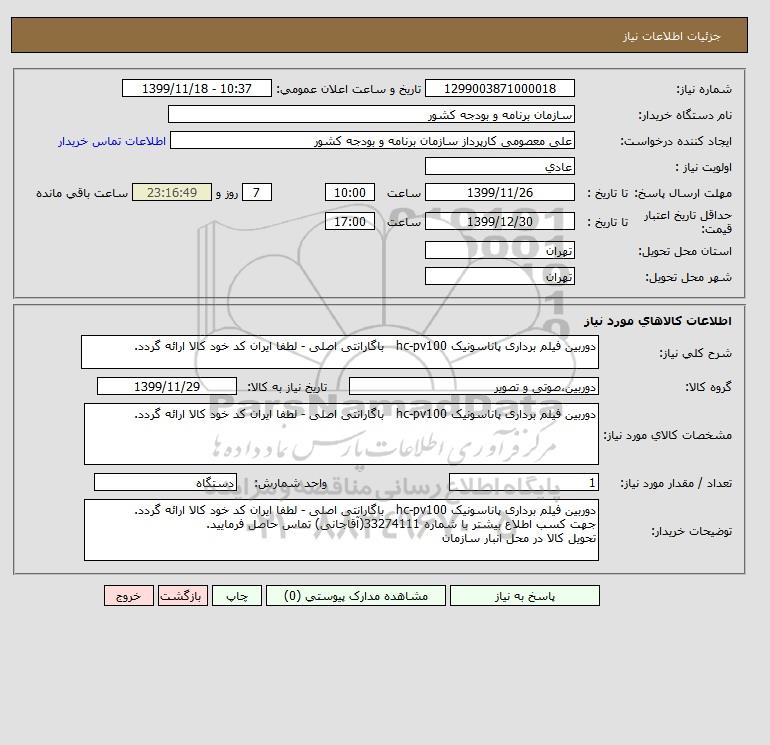Click the پاسخ به نیاز button
770x745 pixels.
524,595
